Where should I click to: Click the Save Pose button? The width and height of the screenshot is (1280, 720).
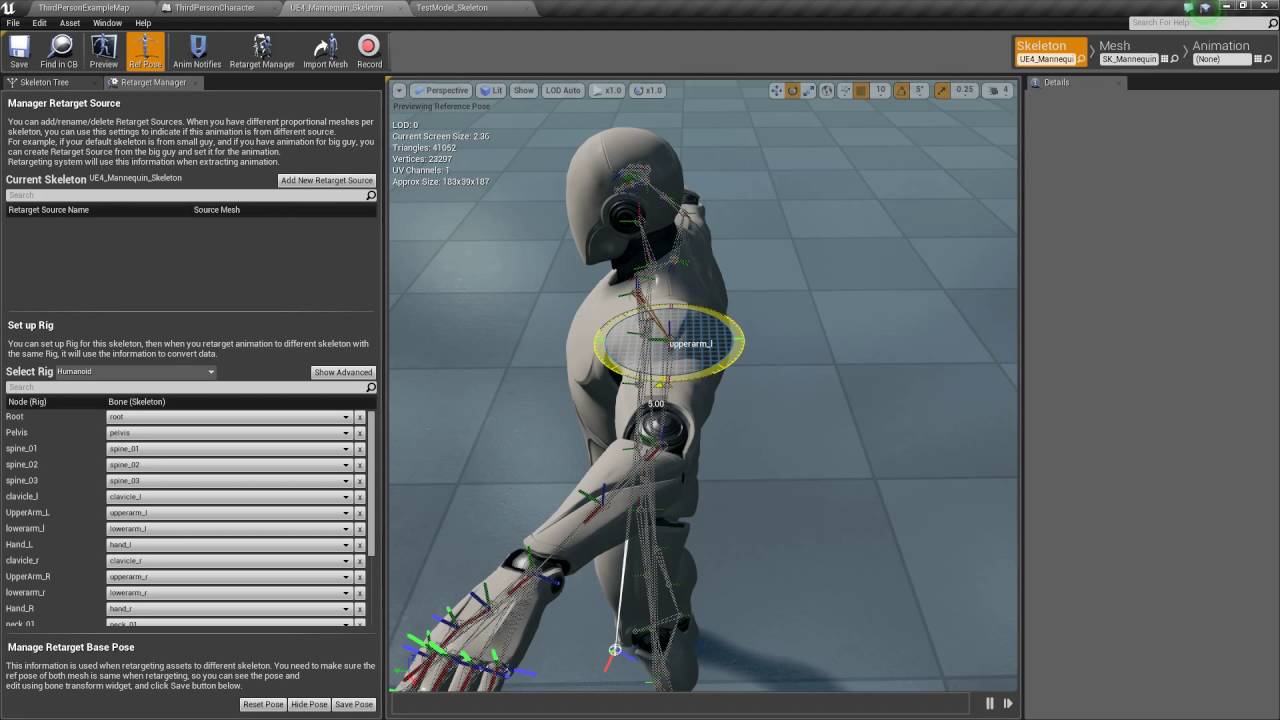tap(354, 704)
